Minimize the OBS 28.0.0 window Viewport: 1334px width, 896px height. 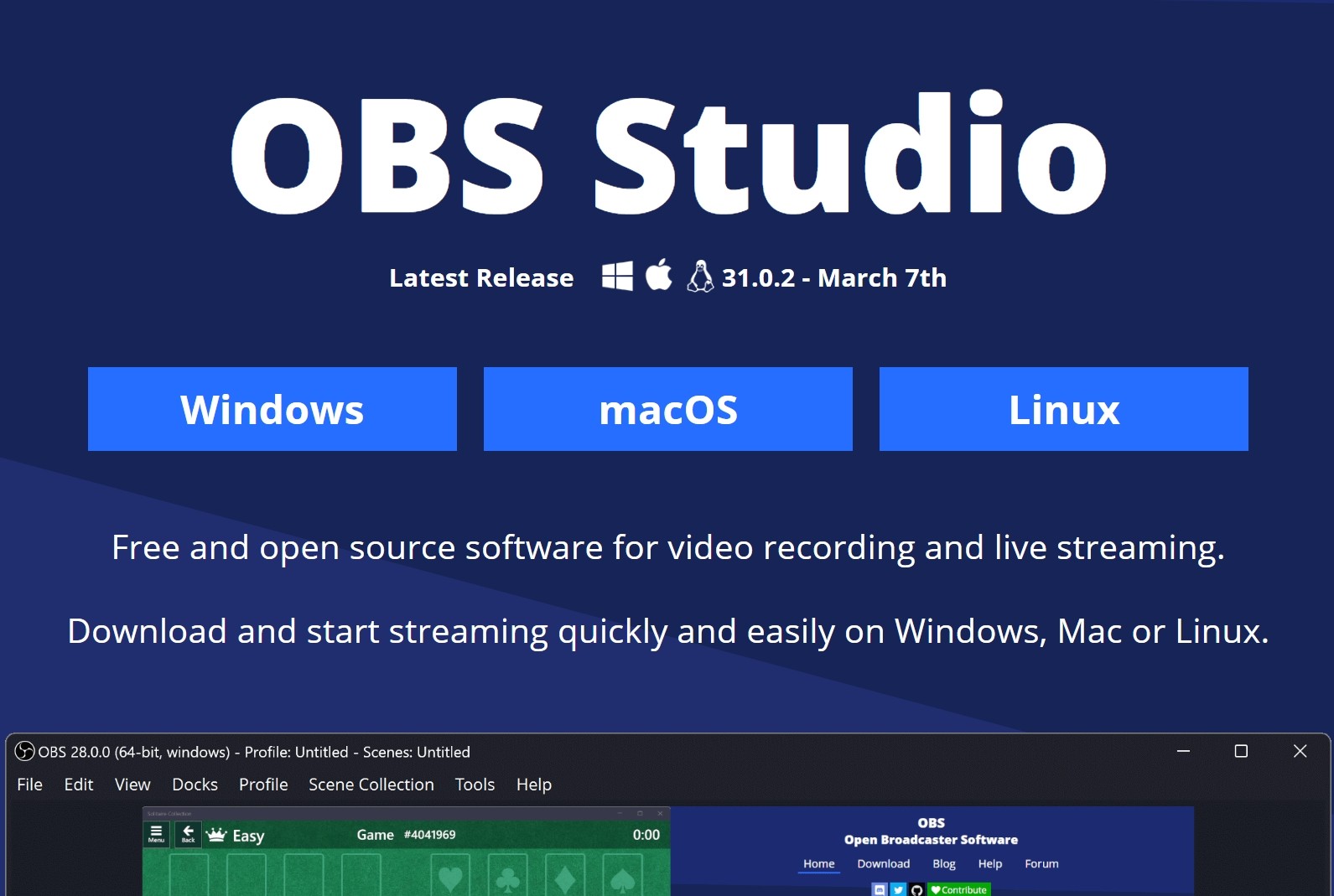pos(1183,751)
